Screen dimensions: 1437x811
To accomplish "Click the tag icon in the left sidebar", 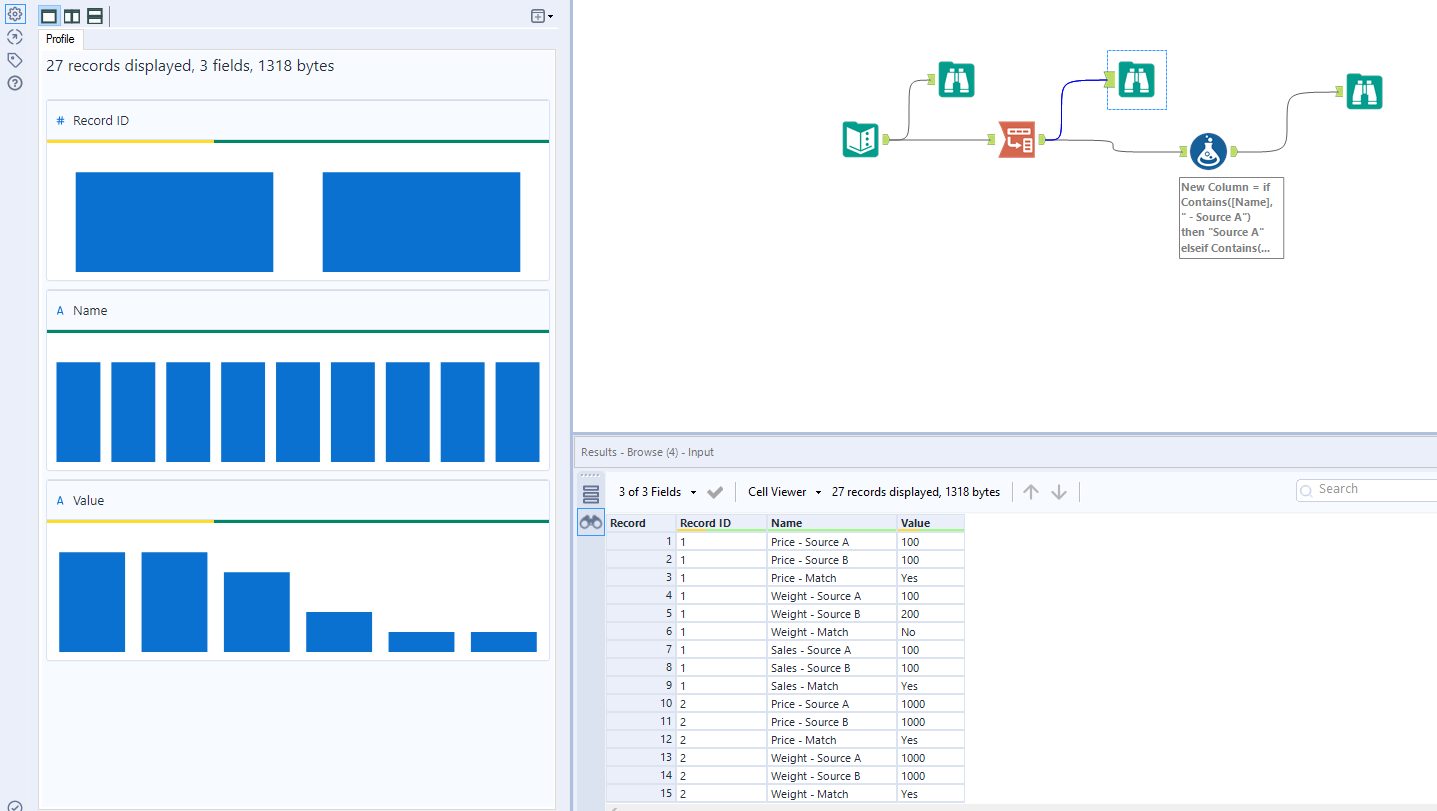I will pos(14,60).
